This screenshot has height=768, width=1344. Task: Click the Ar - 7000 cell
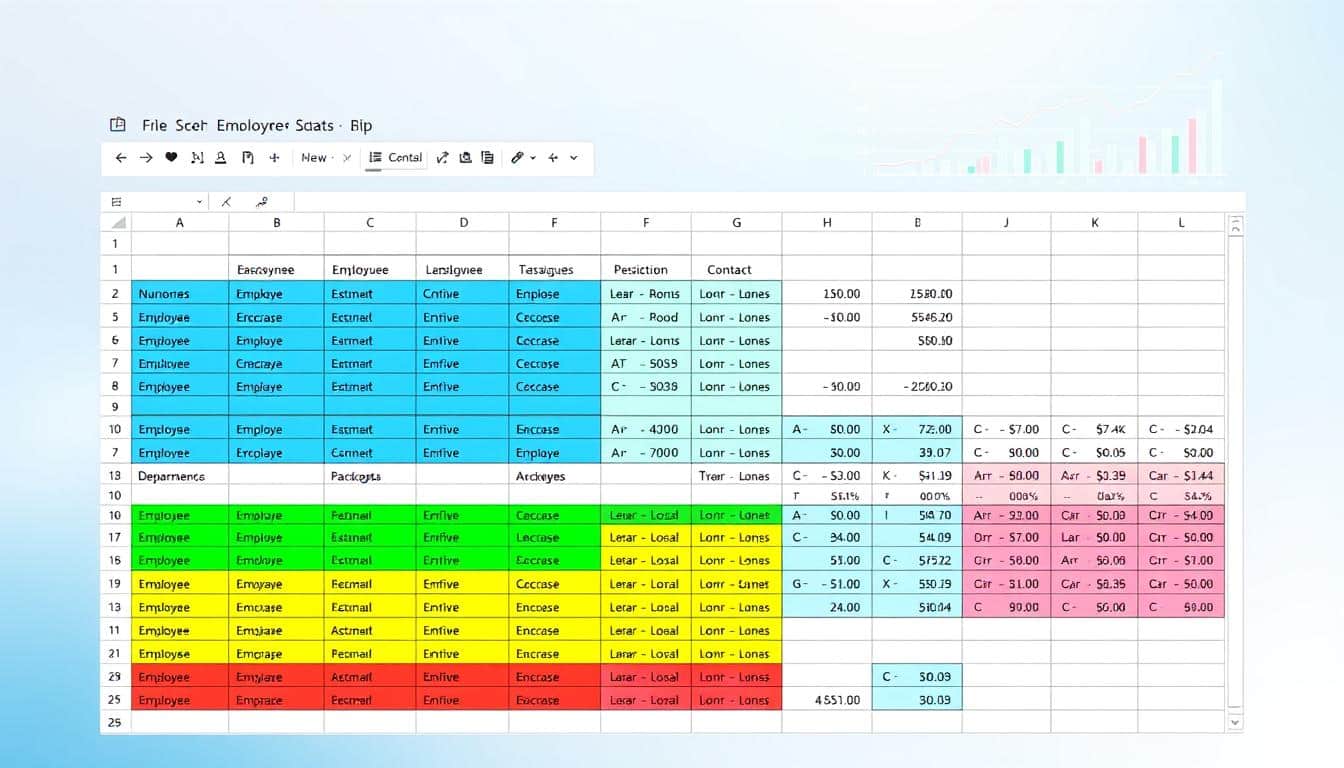646,453
